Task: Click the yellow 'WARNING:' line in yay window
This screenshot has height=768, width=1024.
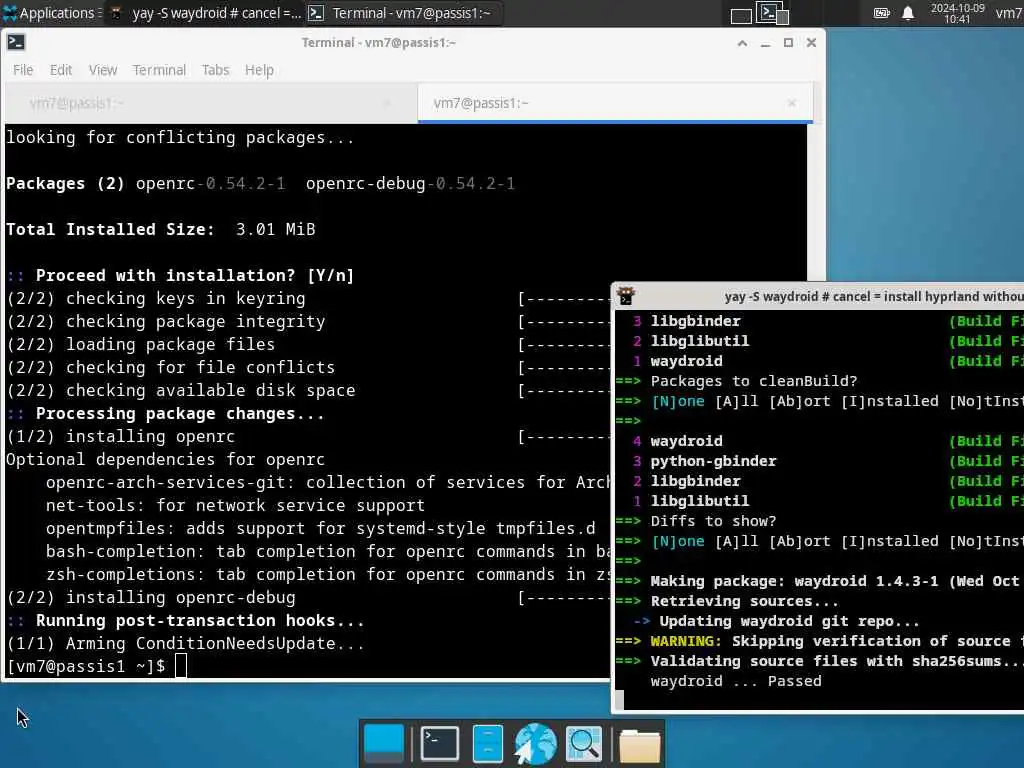Action: (x=820, y=641)
